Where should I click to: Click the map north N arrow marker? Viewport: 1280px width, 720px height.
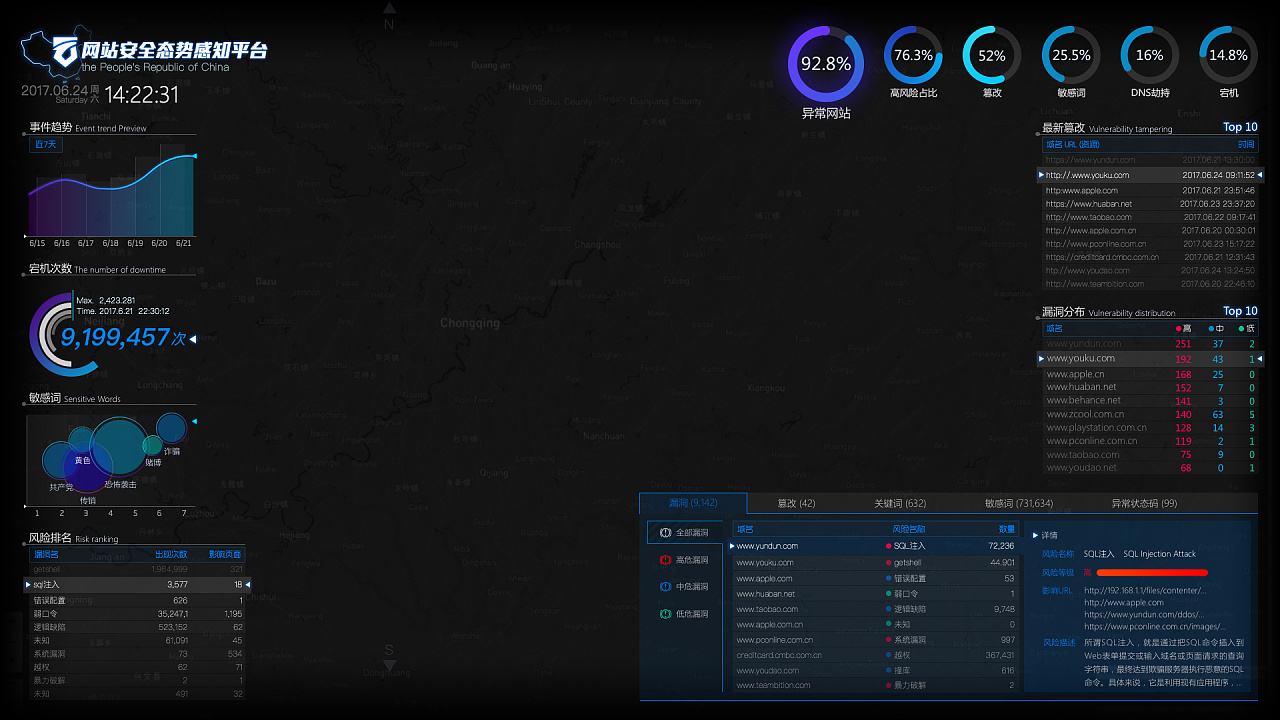(390, 17)
